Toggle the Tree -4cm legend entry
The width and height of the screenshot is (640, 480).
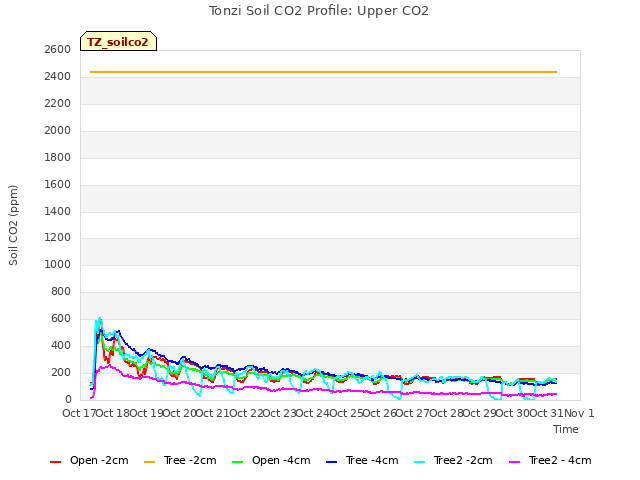[362, 460]
